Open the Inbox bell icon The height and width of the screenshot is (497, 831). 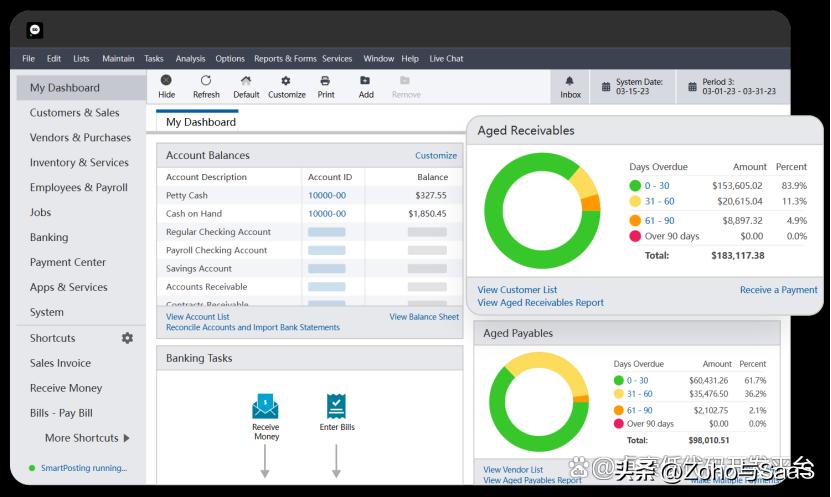tap(570, 81)
